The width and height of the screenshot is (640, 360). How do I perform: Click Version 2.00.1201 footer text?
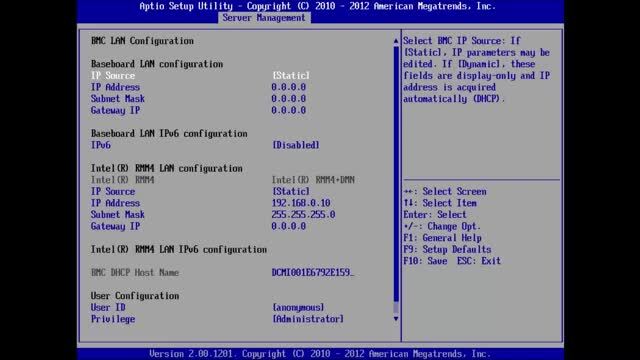click(x=320, y=354)
